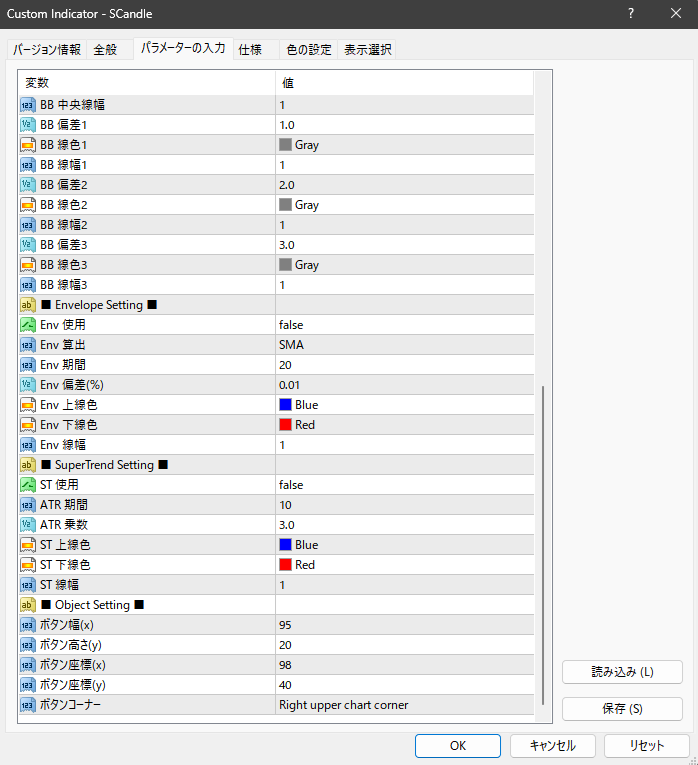Click the double-type icon beside Env 偏差(%)
Screen dimensions: 698x765
click(x=28, y=385)
